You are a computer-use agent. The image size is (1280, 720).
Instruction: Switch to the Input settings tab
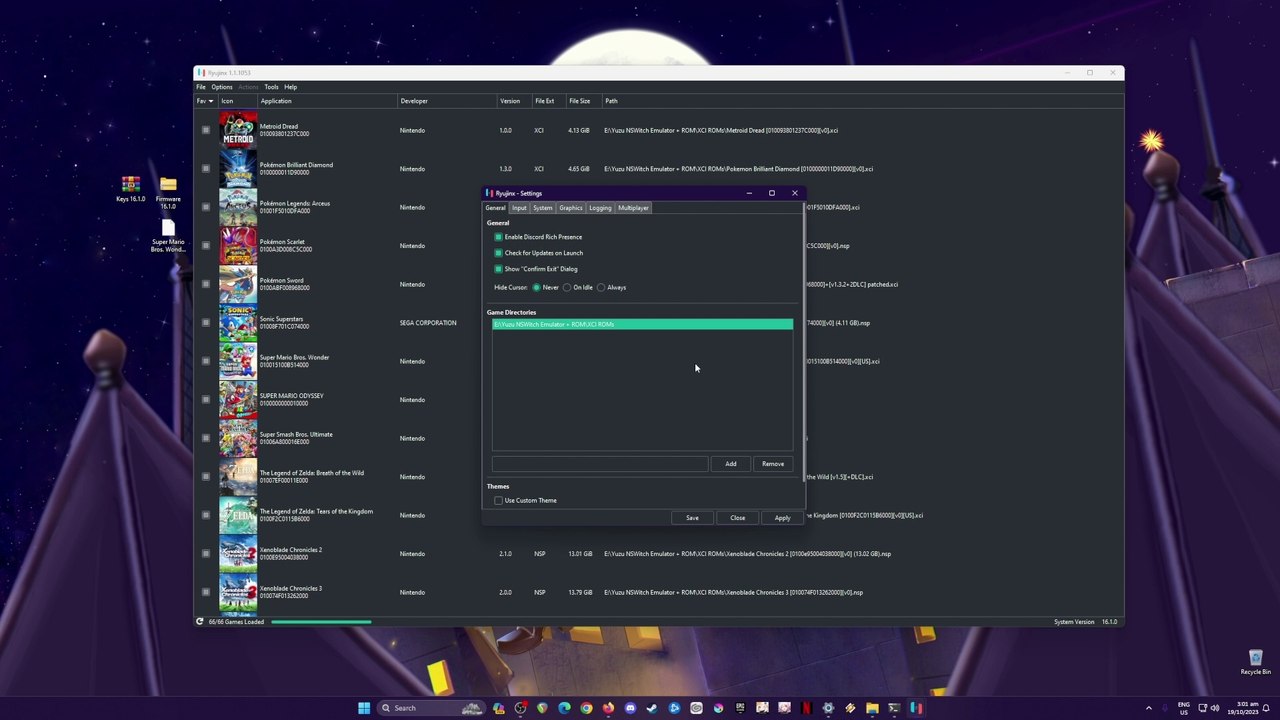[x=519, y=208]
